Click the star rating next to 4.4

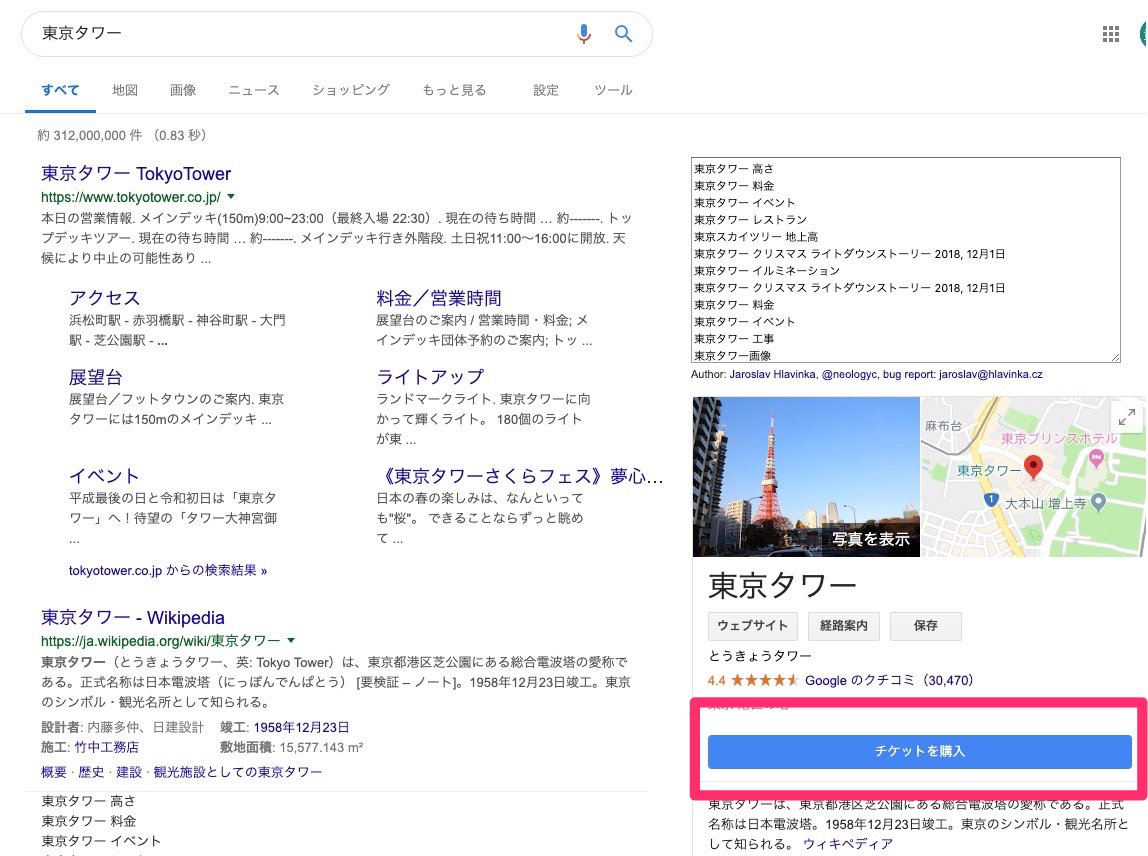click(x=764, y=680)
